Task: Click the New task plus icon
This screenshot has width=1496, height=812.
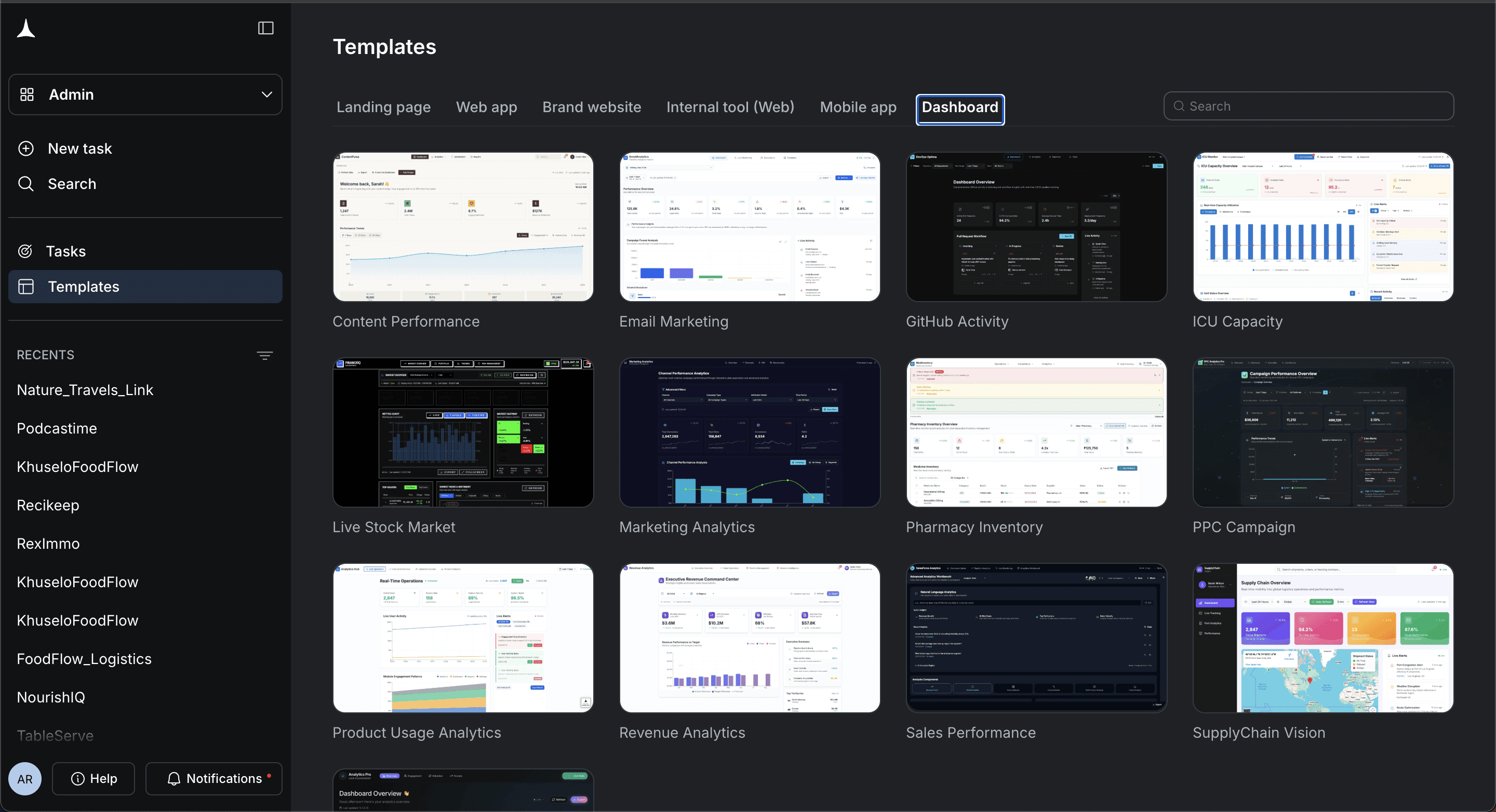Action: [x=26, y=148]
